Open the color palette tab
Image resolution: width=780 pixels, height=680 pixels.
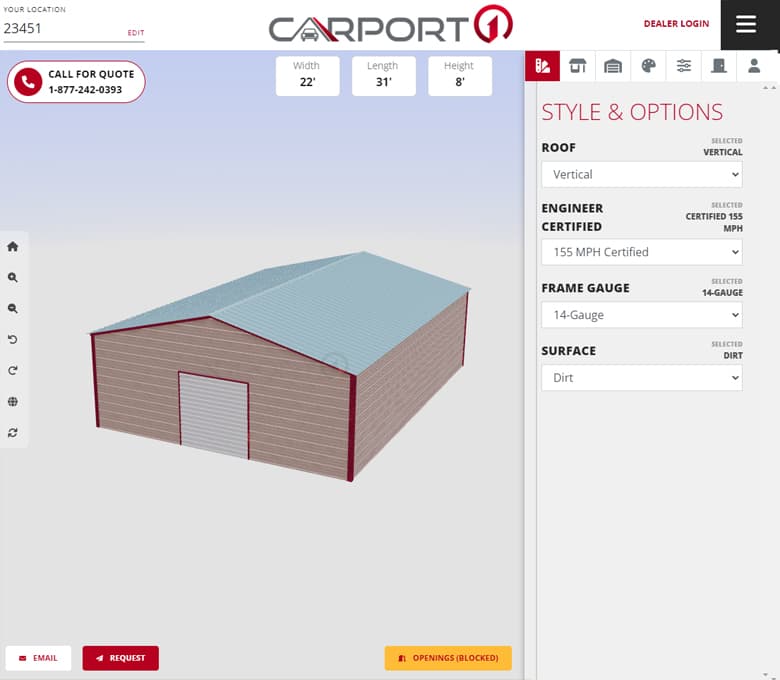point(648,66)
